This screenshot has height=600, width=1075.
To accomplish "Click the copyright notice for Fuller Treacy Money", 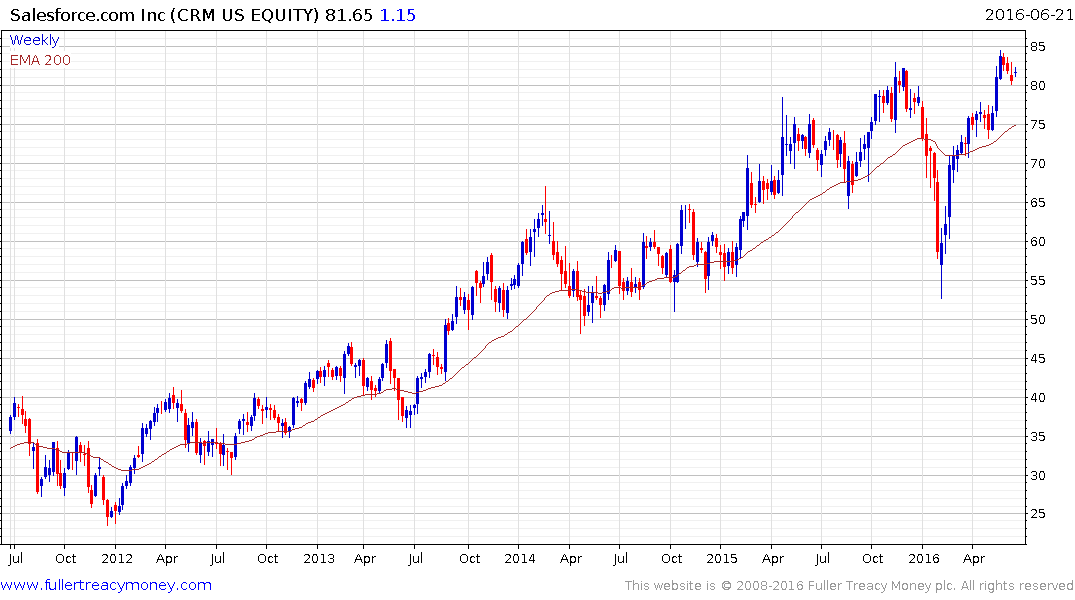I will click(849, 586).
